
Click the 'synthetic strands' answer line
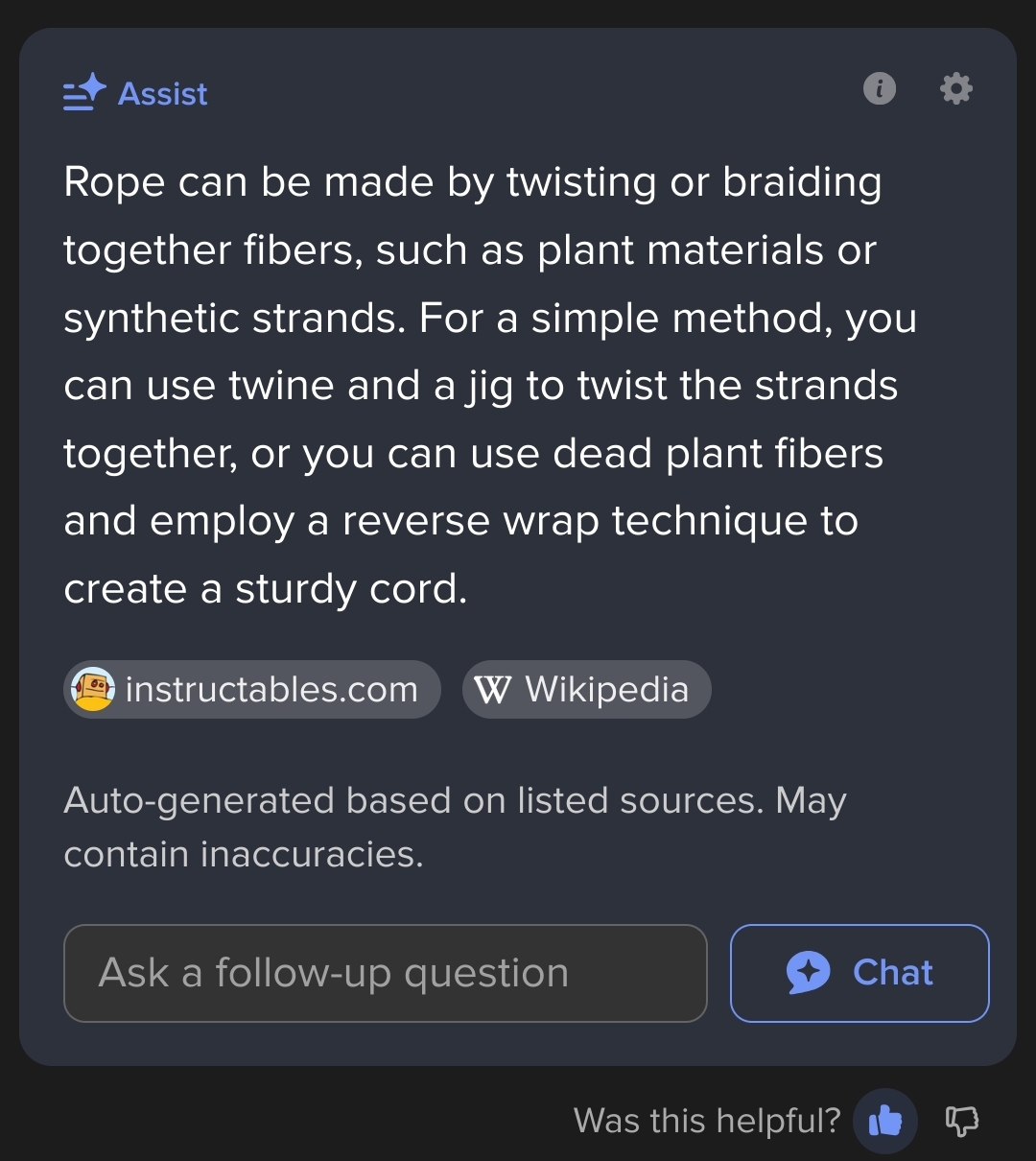[490, 318]
